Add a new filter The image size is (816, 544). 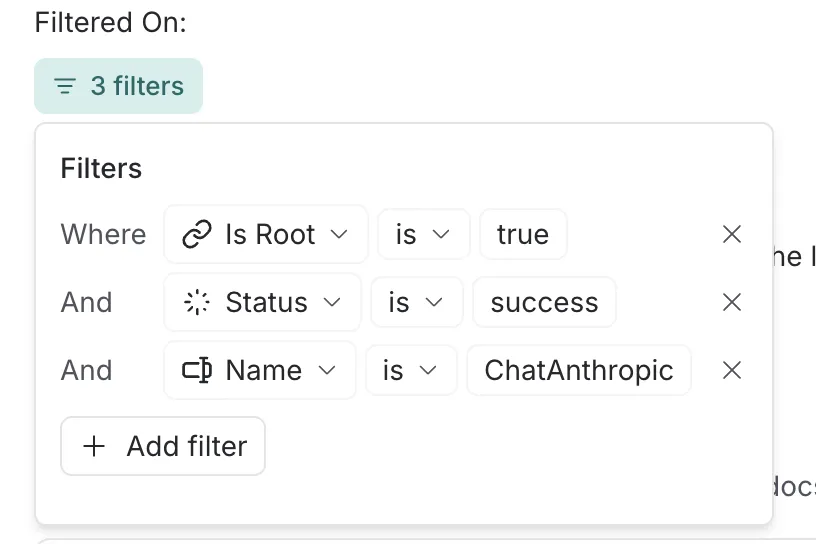pyautogui.click(x=163, y=446)
